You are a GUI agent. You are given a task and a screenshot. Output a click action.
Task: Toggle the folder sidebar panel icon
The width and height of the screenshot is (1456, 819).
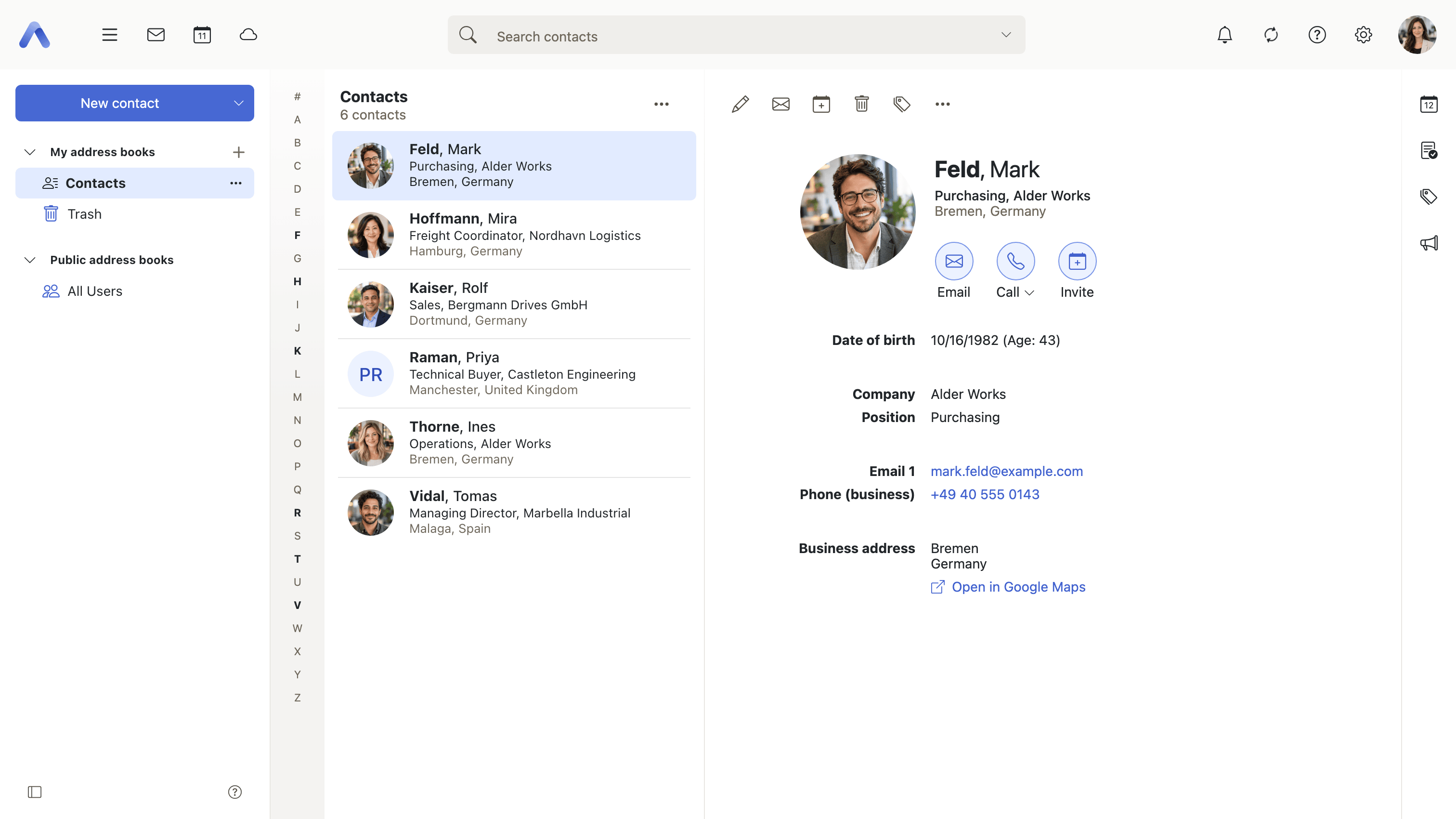pos(35,792)
